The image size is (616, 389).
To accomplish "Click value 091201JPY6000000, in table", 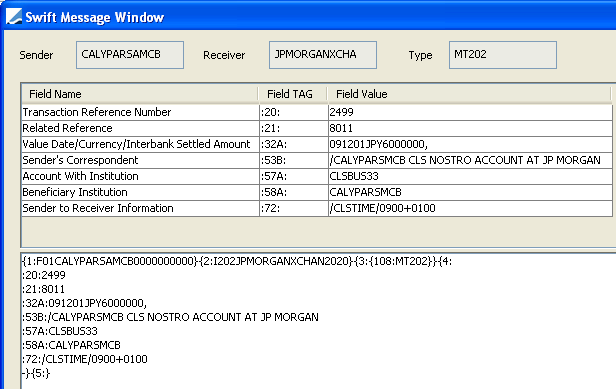I will point(470,145).
